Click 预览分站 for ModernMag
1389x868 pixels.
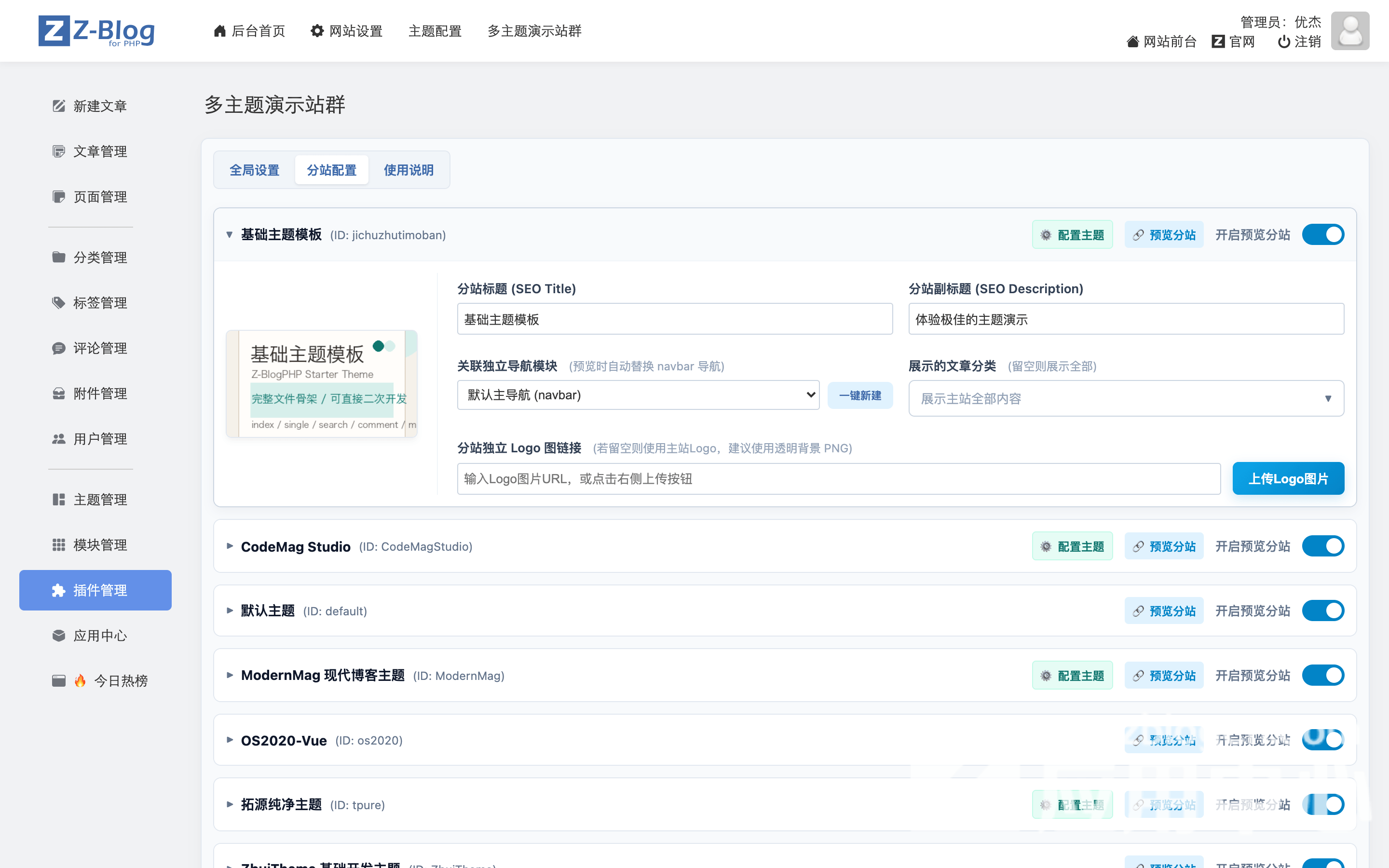(x=1164, y=676)
